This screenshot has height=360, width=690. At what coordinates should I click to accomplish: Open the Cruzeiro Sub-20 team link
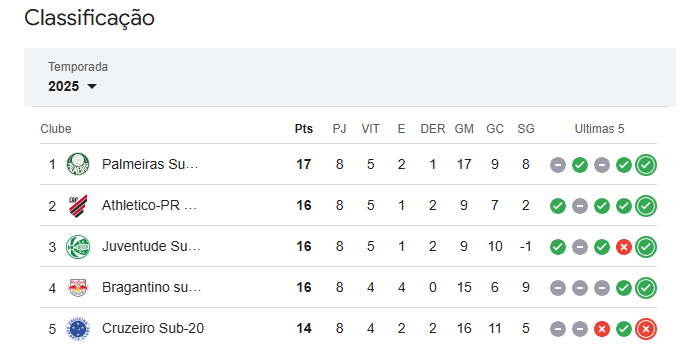153,328
